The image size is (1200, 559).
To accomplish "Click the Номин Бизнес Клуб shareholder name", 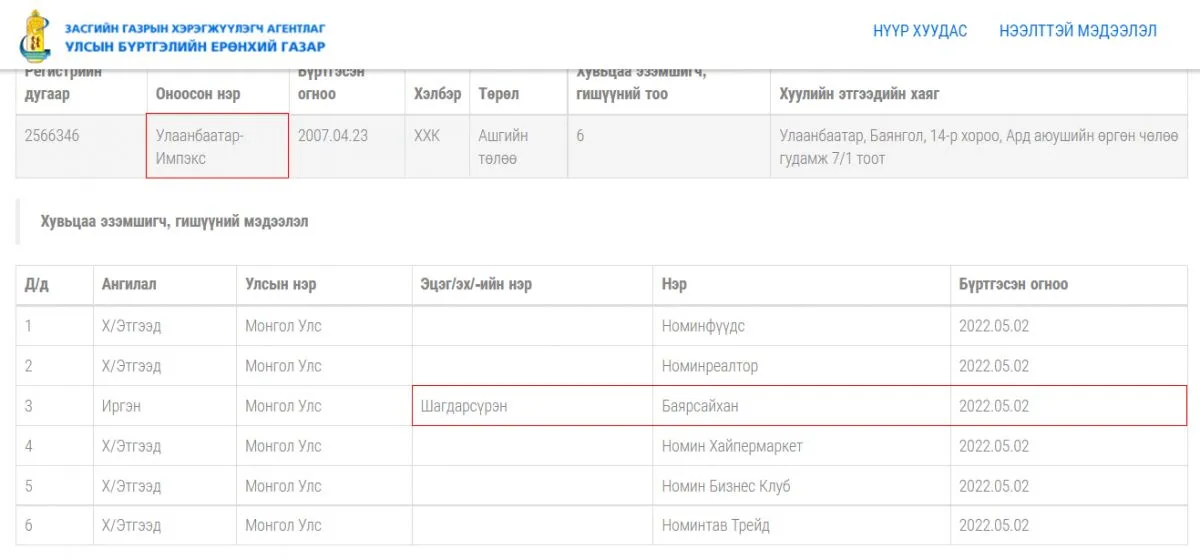I will [726, 486].
